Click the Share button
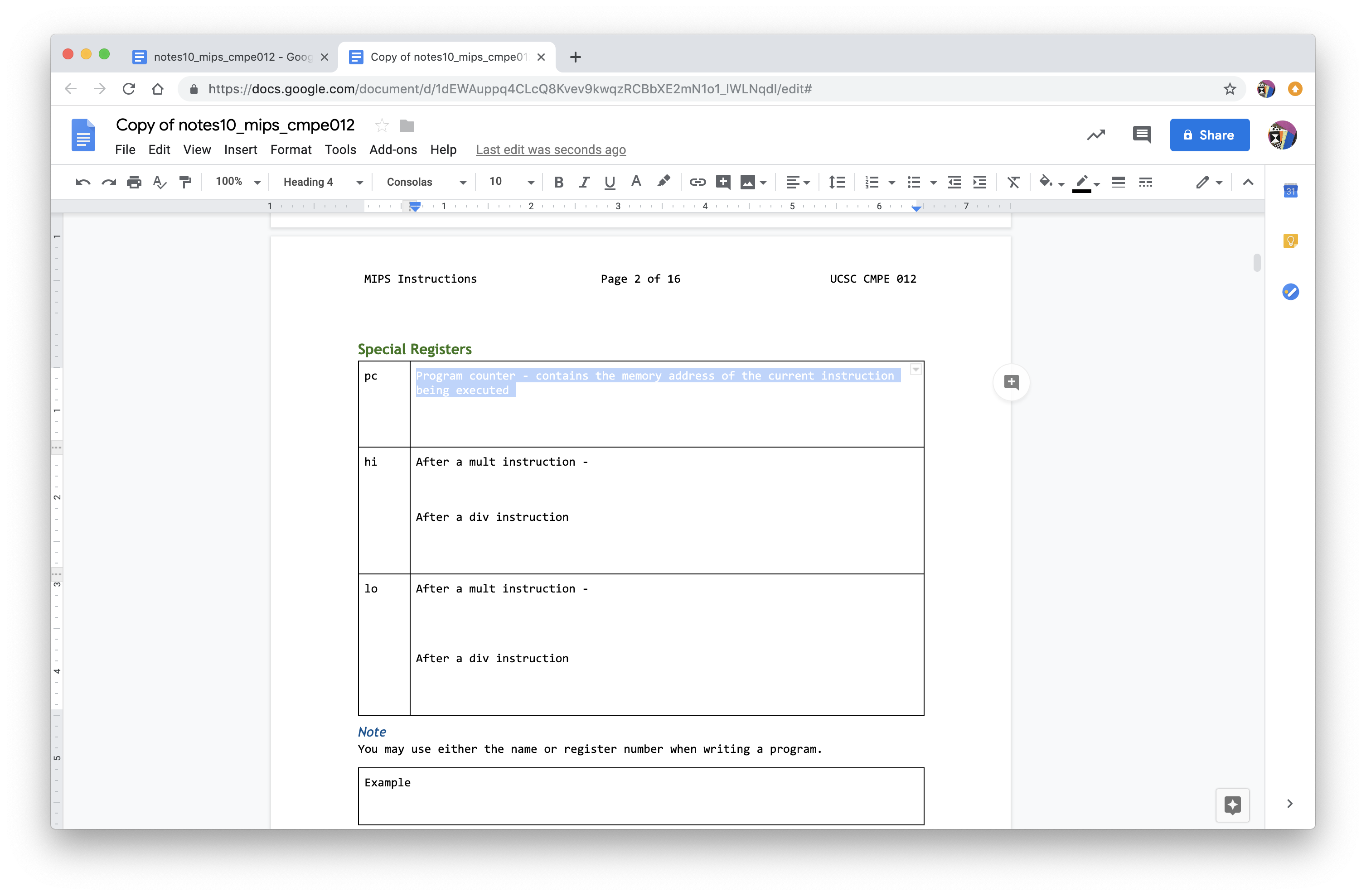The height and width of the screenshot is (896, 1366). click(1209, 135)
